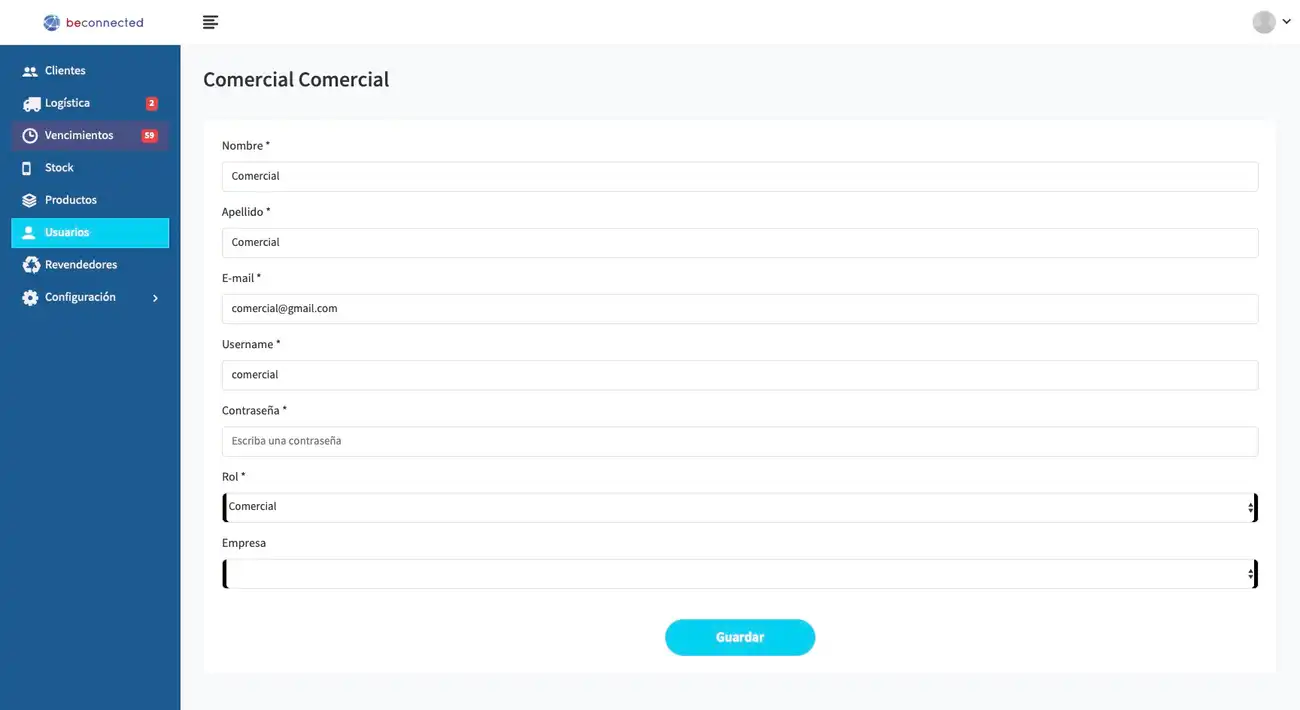1300x710 pixels.
Task: Open the Clientes section
Action: [x=90, y=71]
